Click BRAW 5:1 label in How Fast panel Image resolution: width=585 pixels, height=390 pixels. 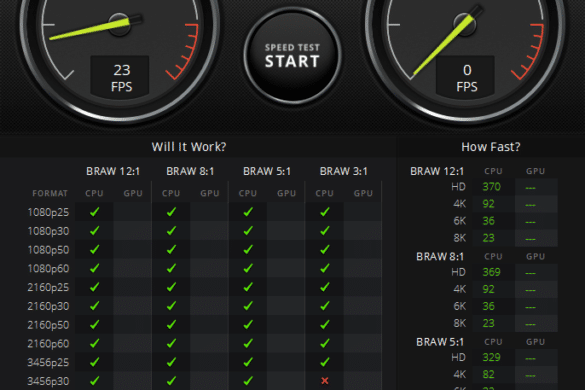(x=440, y=342)
